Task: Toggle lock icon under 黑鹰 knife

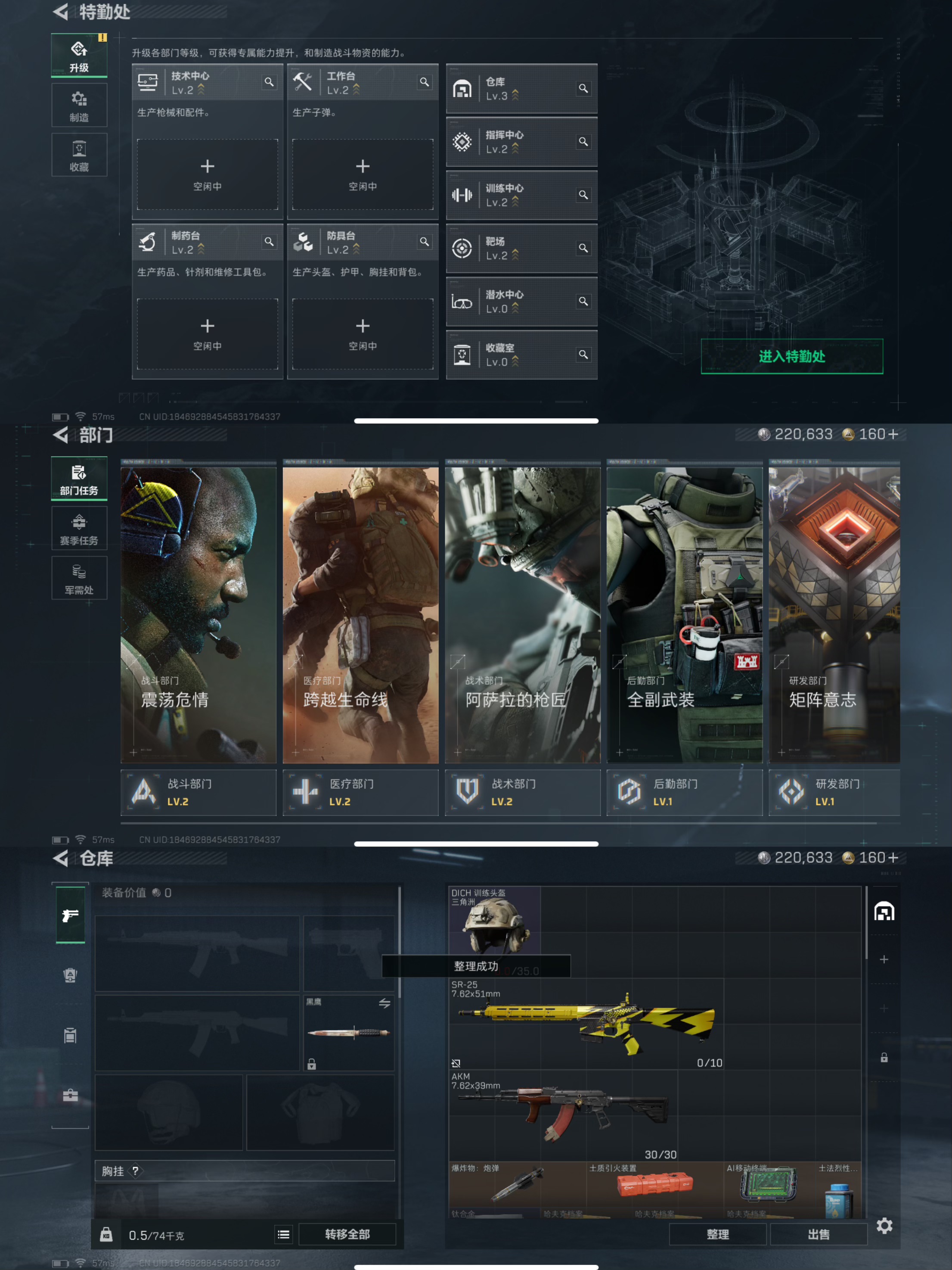Action: 312,1064
